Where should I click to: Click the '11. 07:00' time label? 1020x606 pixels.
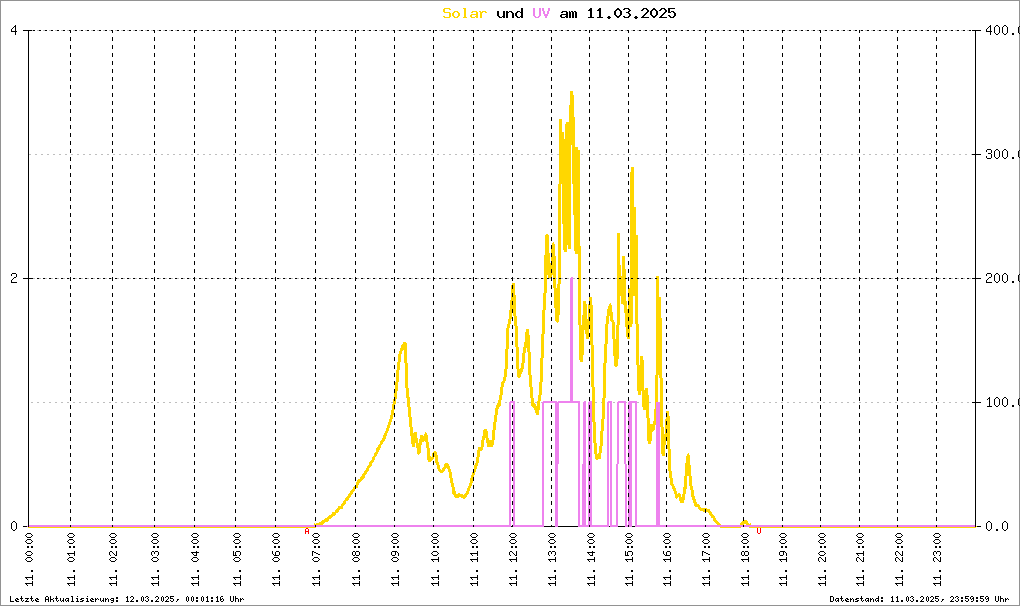tap(316, 559)
